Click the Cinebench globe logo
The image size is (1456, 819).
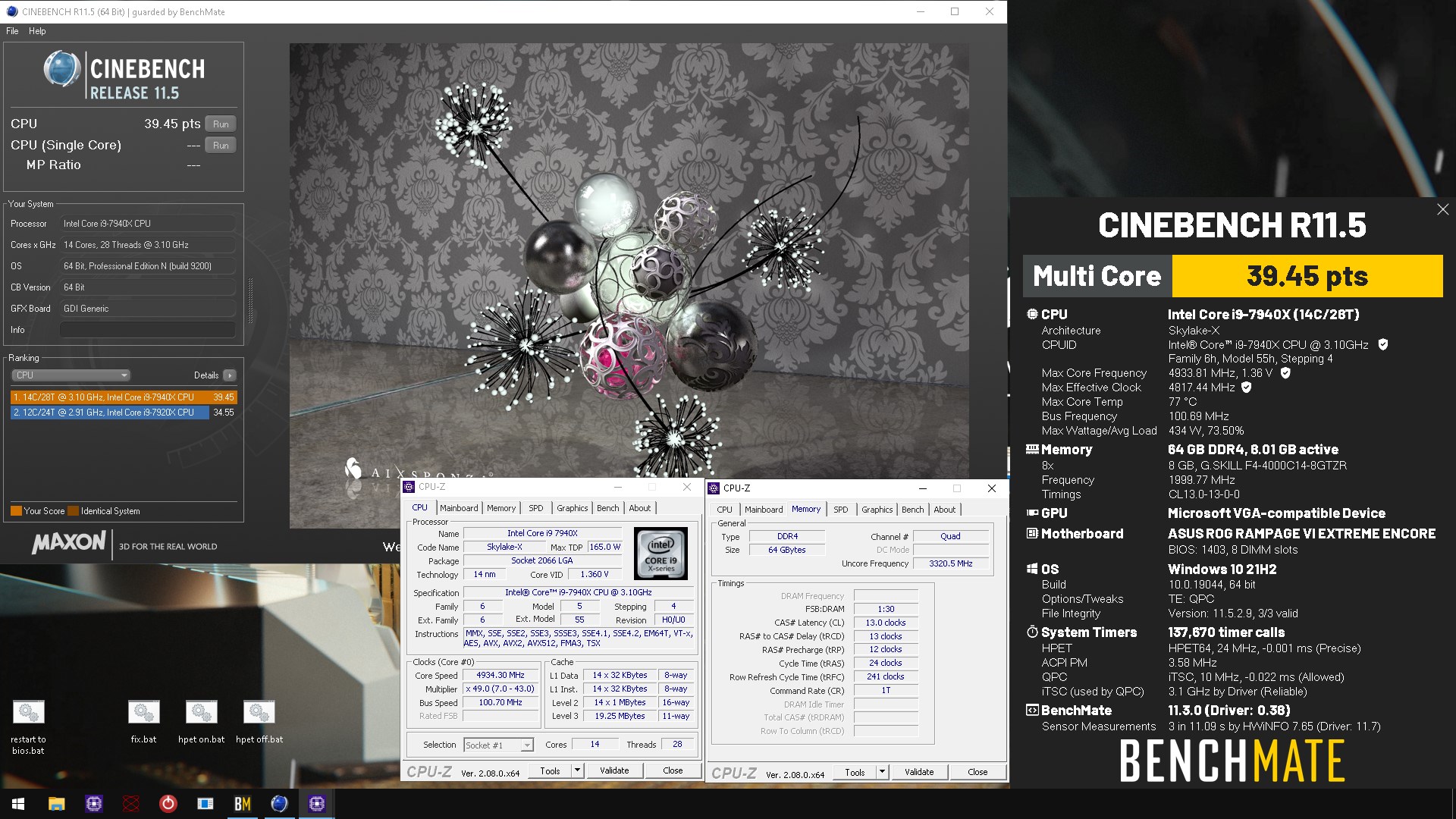point(61,71)
